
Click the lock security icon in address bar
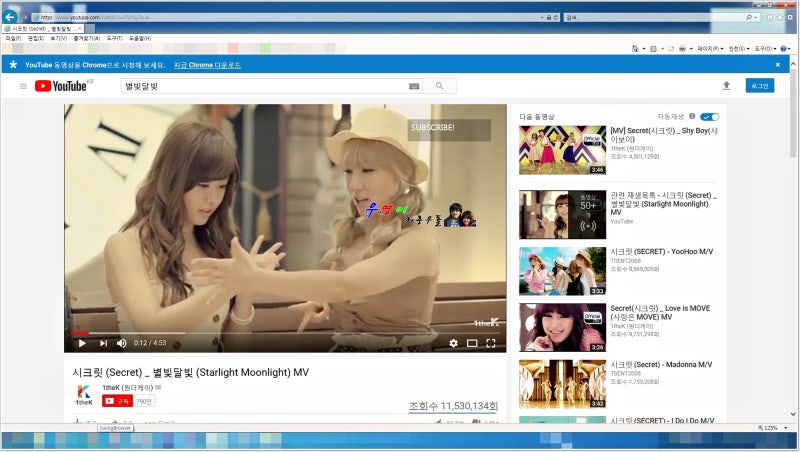(x=549, y=17)
